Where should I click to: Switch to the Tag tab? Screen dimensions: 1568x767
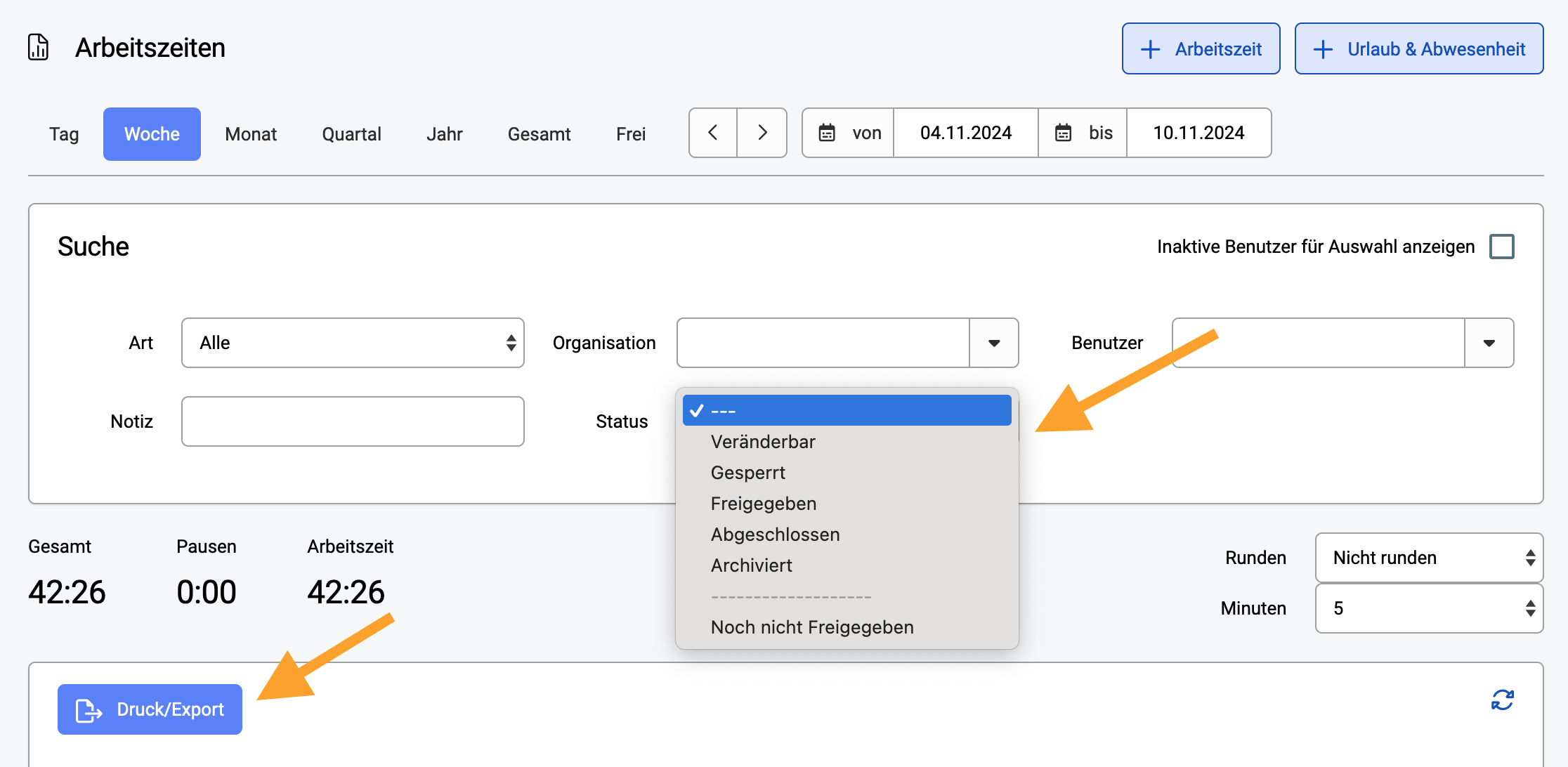coord(64,134)
